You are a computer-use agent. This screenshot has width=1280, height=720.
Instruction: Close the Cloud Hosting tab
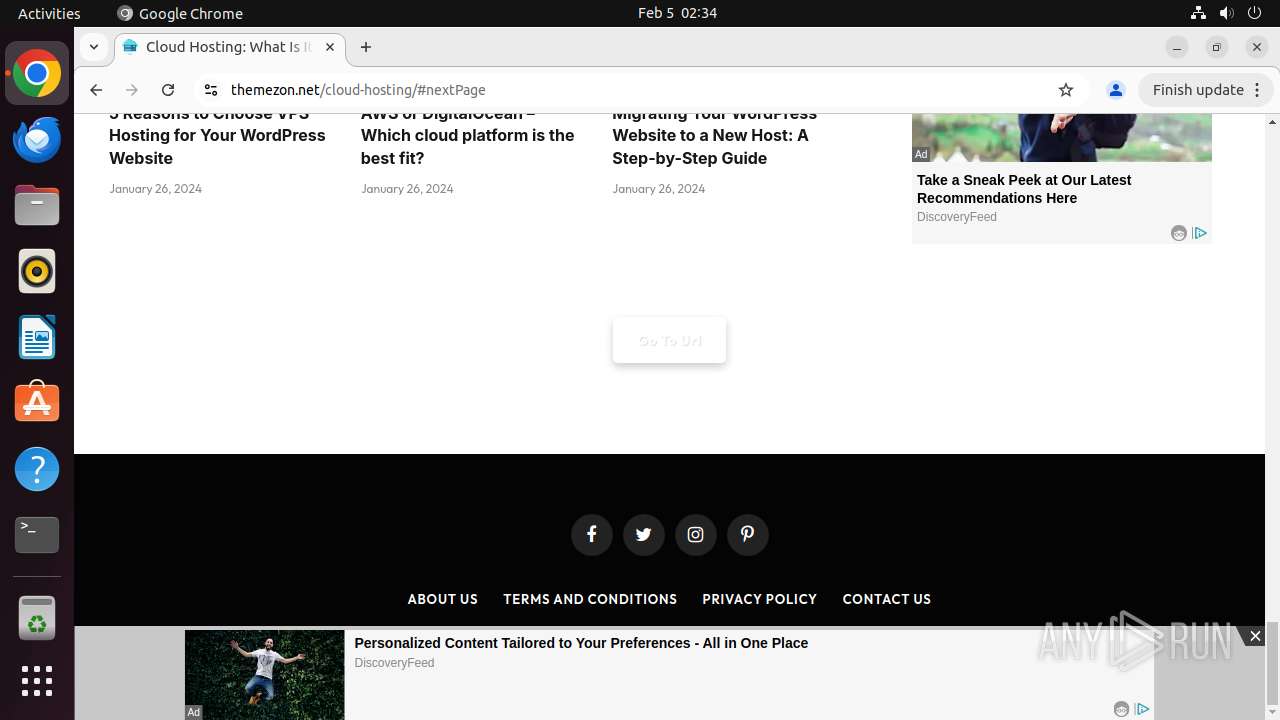coord(330,47)
